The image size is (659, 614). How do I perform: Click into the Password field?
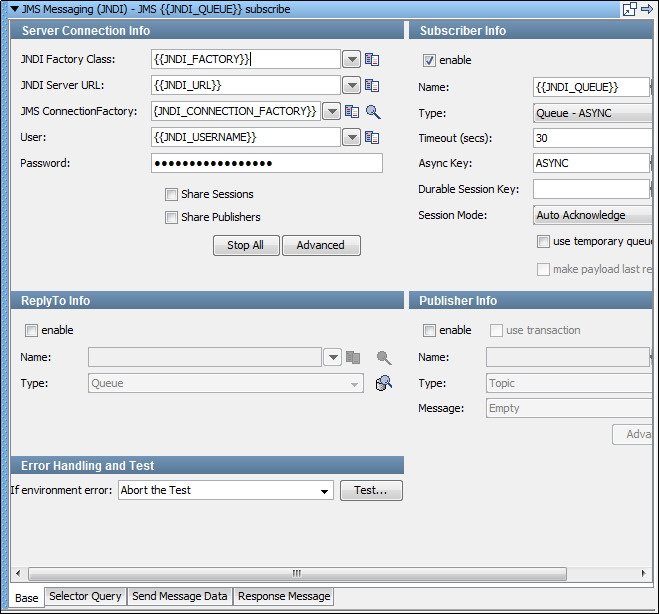pyautogui.click(x=266, y=163)
